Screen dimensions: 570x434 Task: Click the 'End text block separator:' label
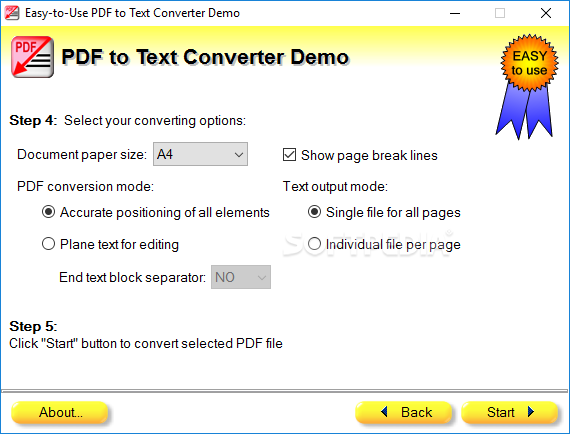pos(132,277)
